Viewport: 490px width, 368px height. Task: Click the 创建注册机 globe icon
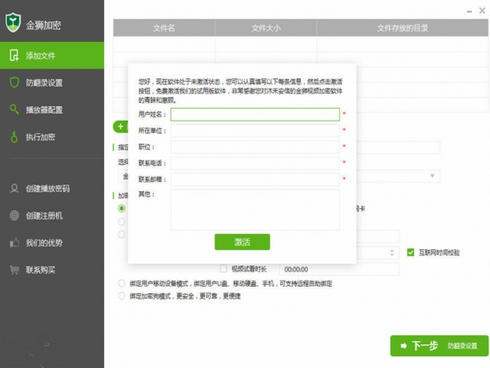point(14,215)
